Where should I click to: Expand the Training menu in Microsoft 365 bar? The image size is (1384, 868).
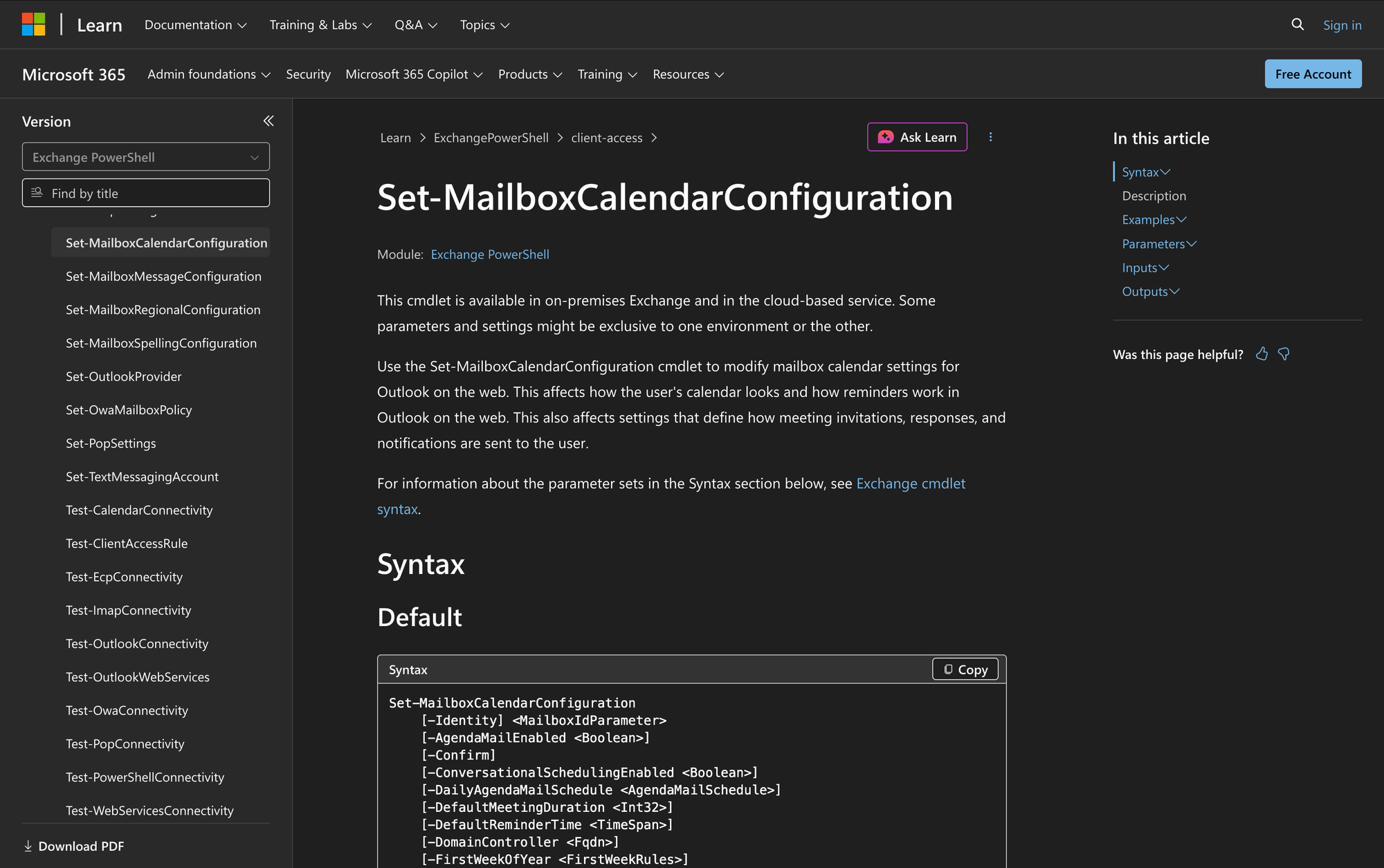click(607, 74)
